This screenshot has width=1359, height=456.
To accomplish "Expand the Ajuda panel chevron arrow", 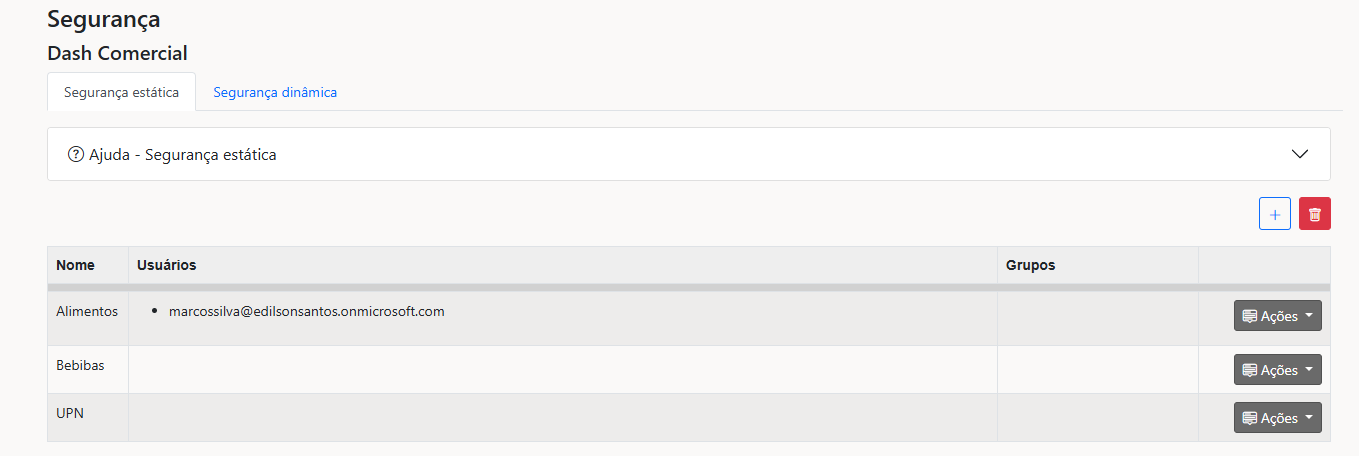I will tap(1300, 154).
